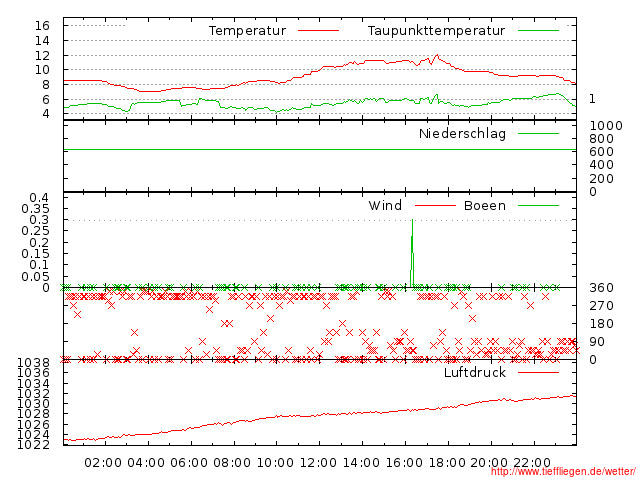Click the Niederschlag legend label
Image resolution: width=640 pixels, height=480 pixels.
tap(462, 134)
